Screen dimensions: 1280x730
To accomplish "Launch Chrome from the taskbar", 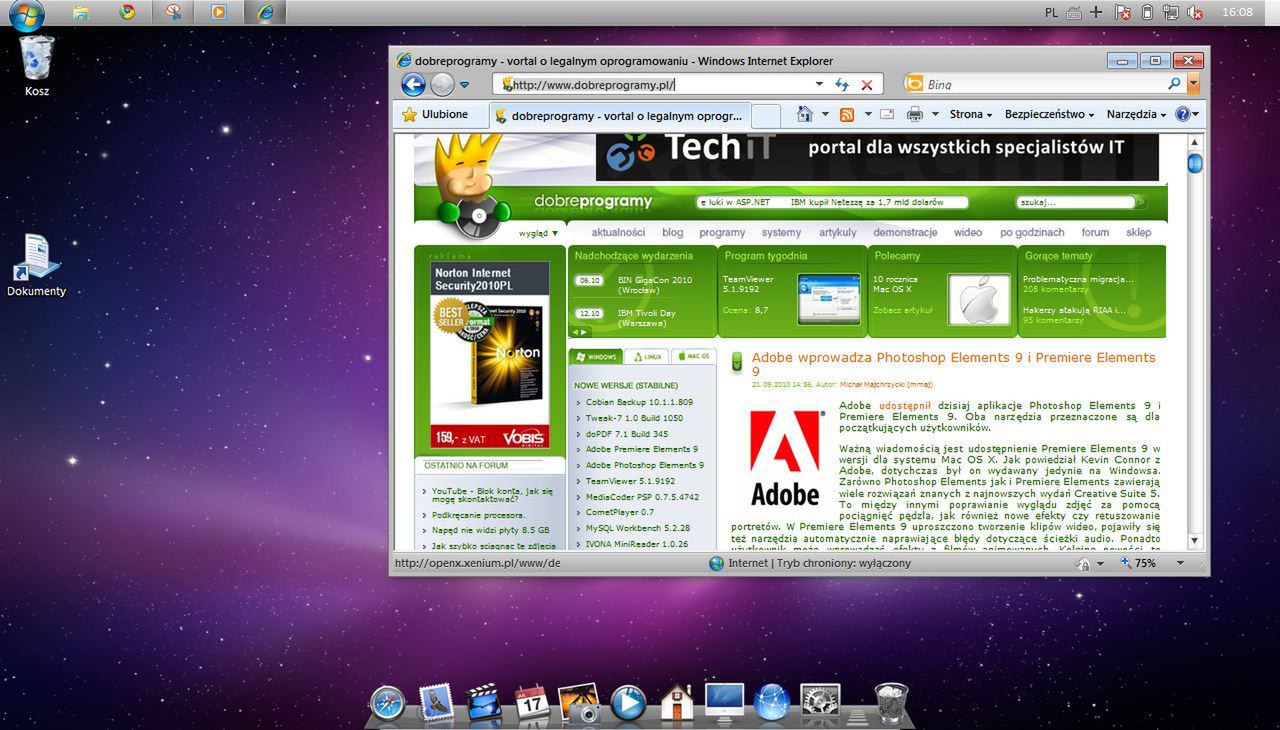I will coord(127,12).
